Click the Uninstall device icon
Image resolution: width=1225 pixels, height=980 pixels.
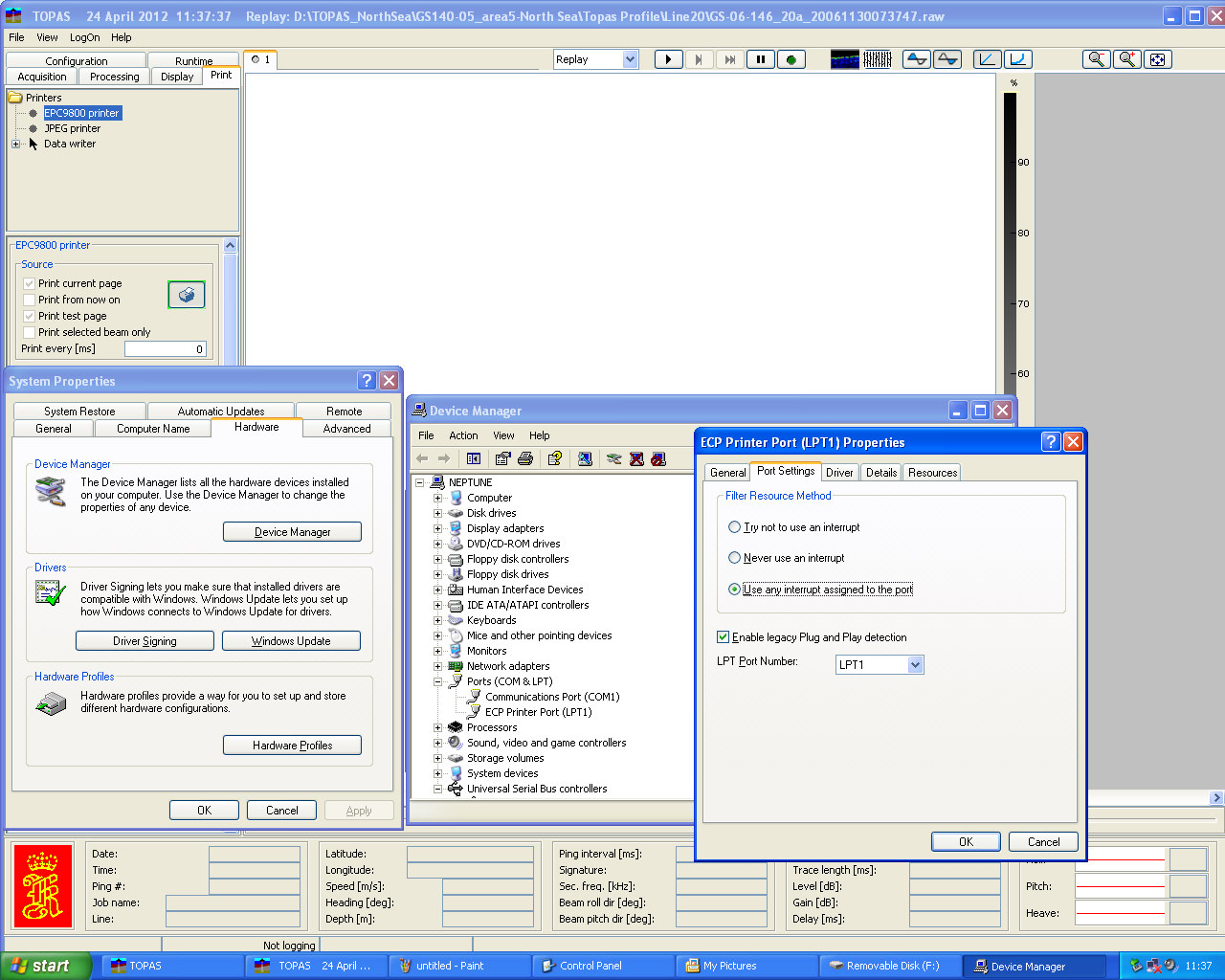tap(636, 459)
